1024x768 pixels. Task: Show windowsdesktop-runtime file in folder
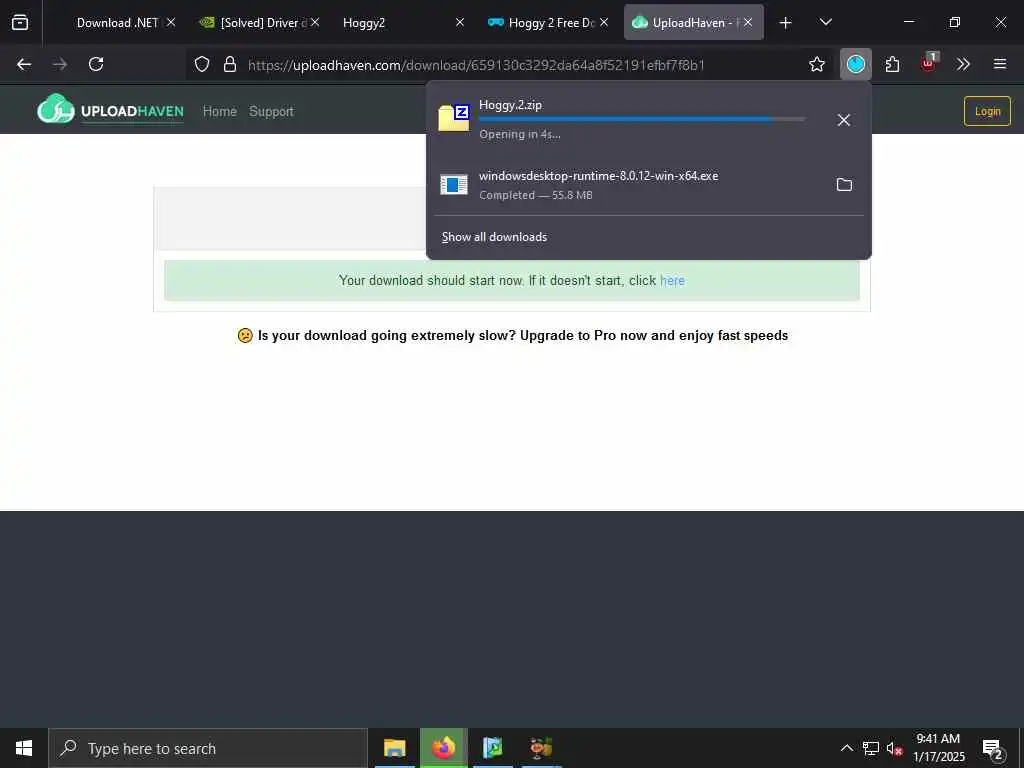[x=844, y=185]
